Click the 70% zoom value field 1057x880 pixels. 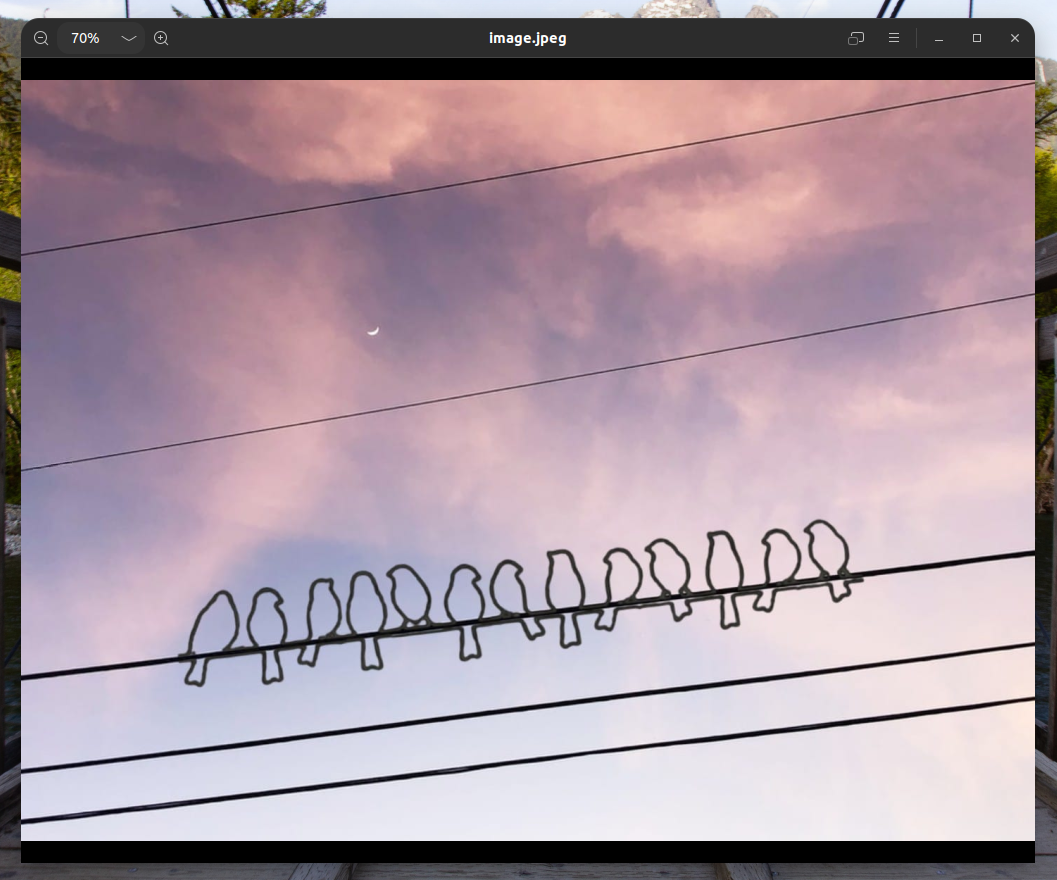pos(86,38)
